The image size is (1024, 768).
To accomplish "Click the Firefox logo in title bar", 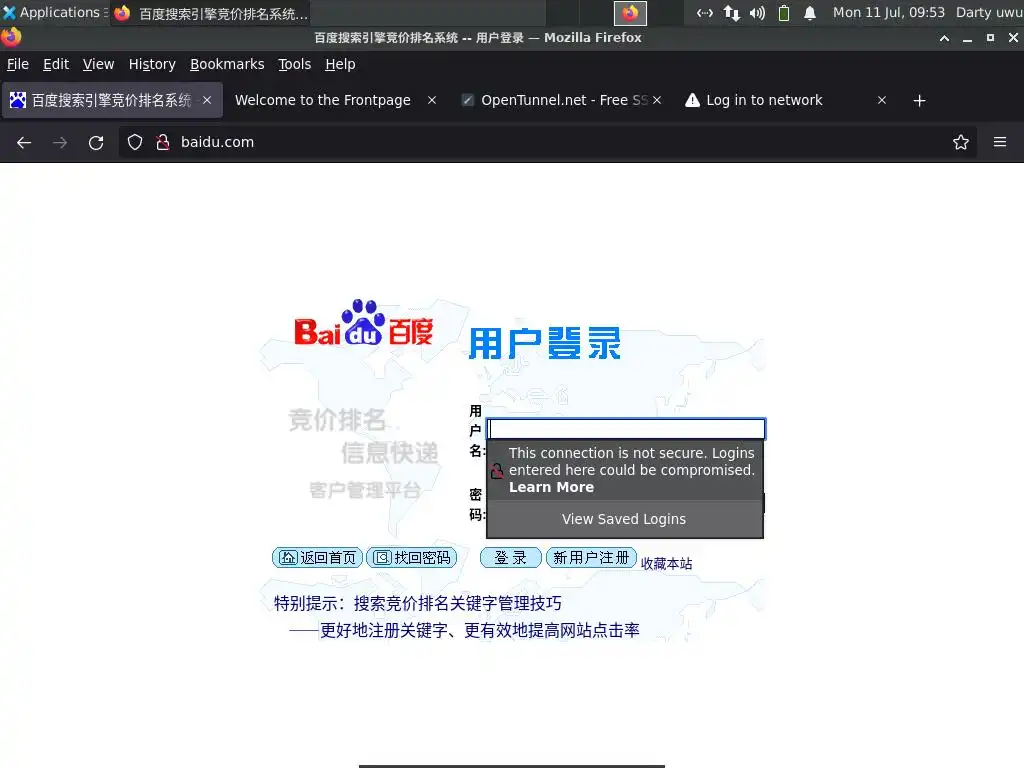I will (x=11, y=37).
